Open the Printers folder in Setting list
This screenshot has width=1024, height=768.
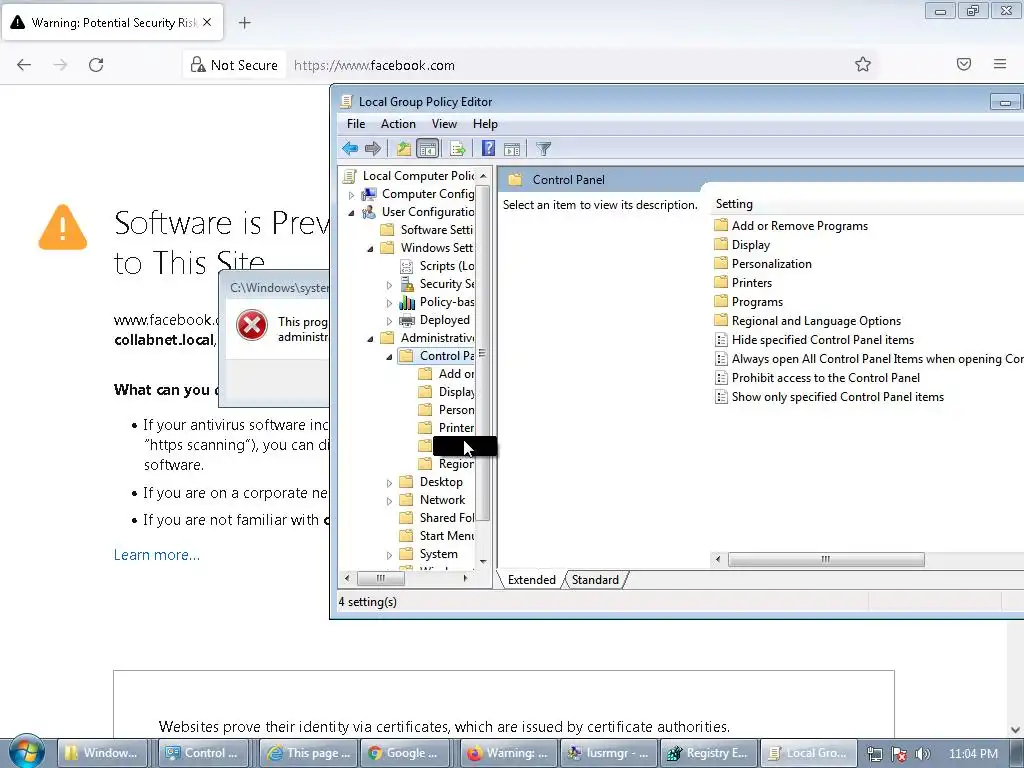(x=743, y=282)
